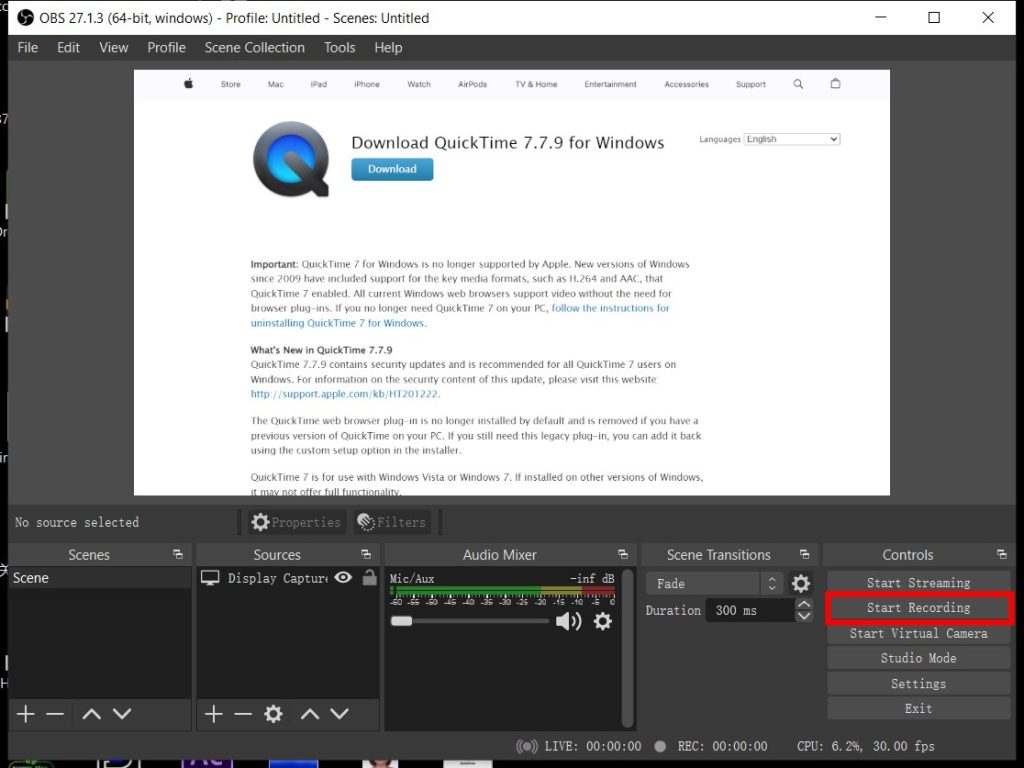Open the Profile menu
This screenshot has width=1024, height=768.
tap(167, 48)
